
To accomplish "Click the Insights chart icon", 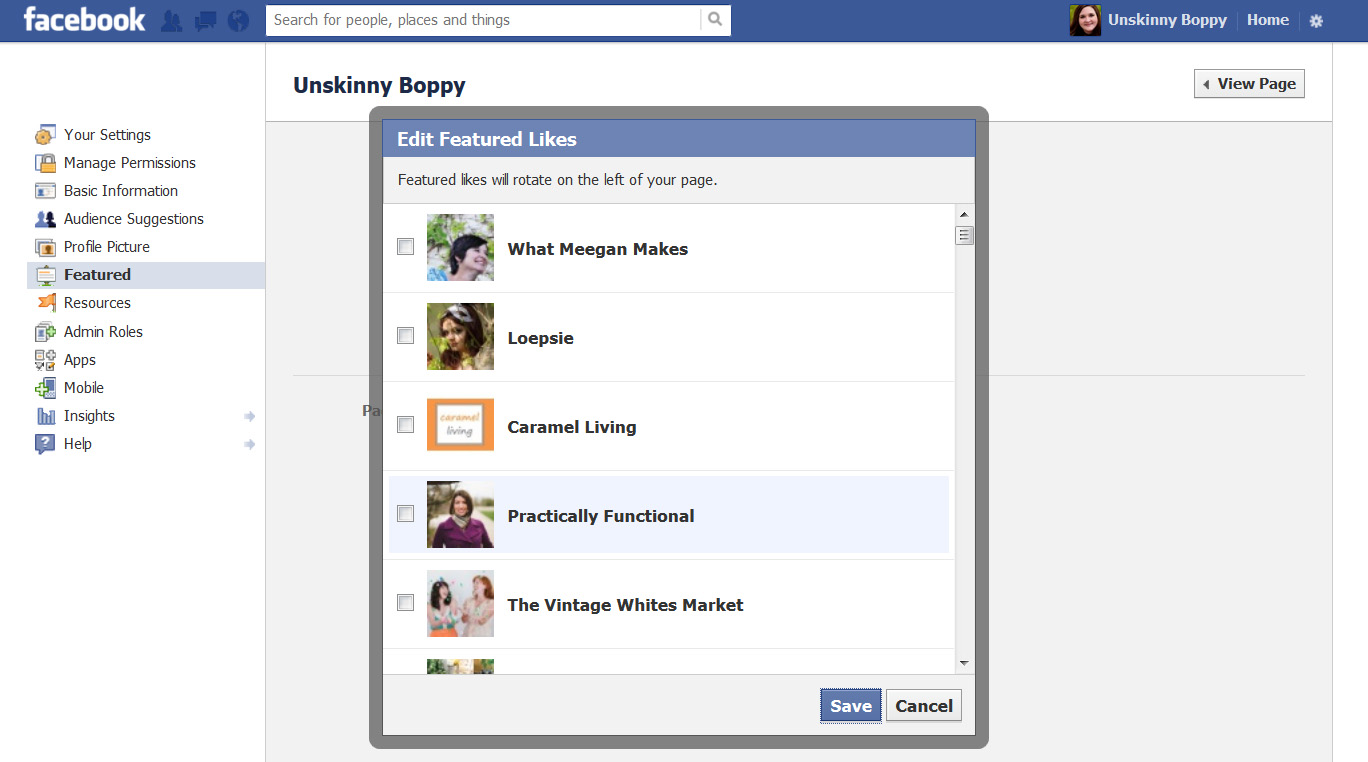I will 45,416.
